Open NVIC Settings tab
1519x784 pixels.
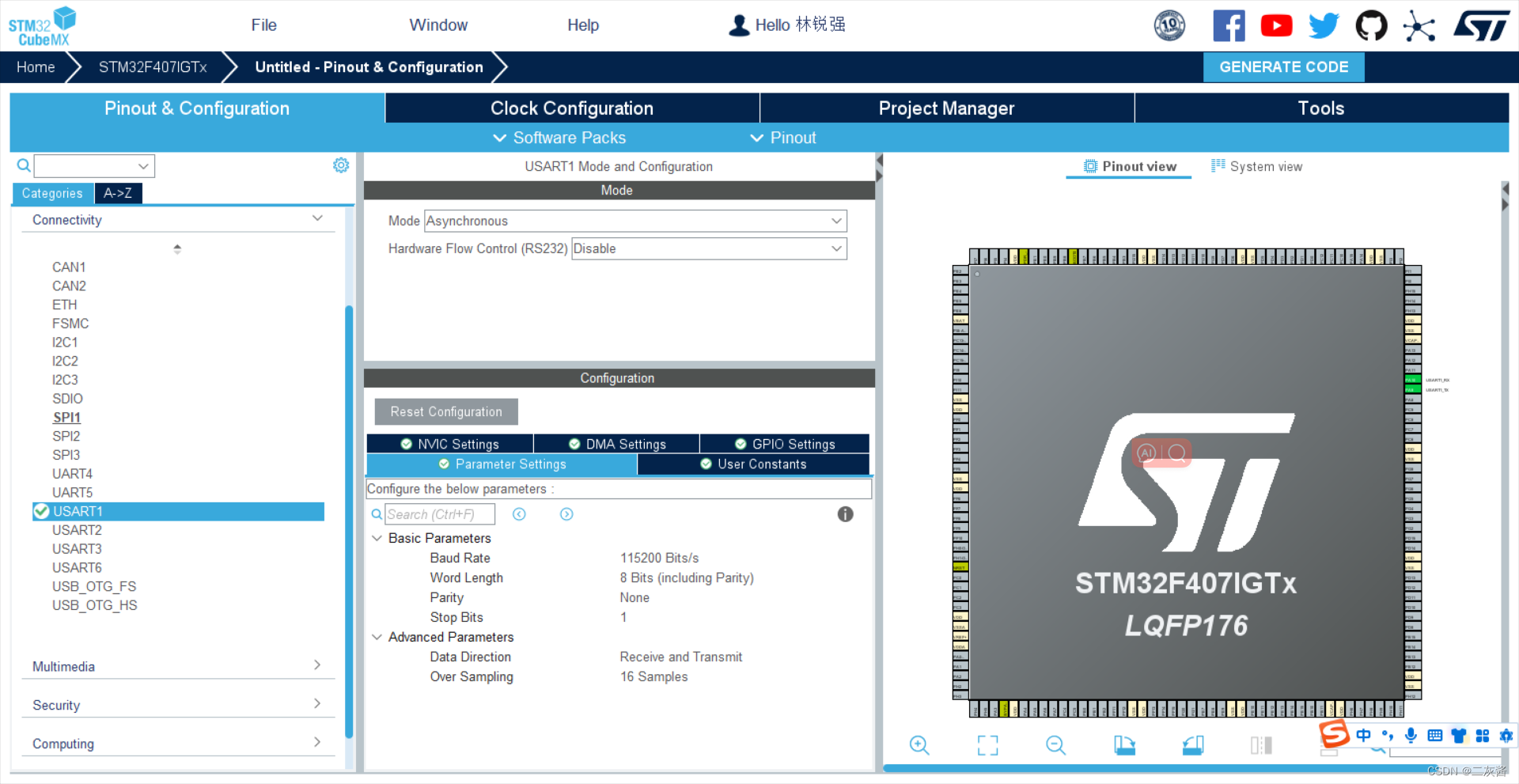(x=449, y=444)
